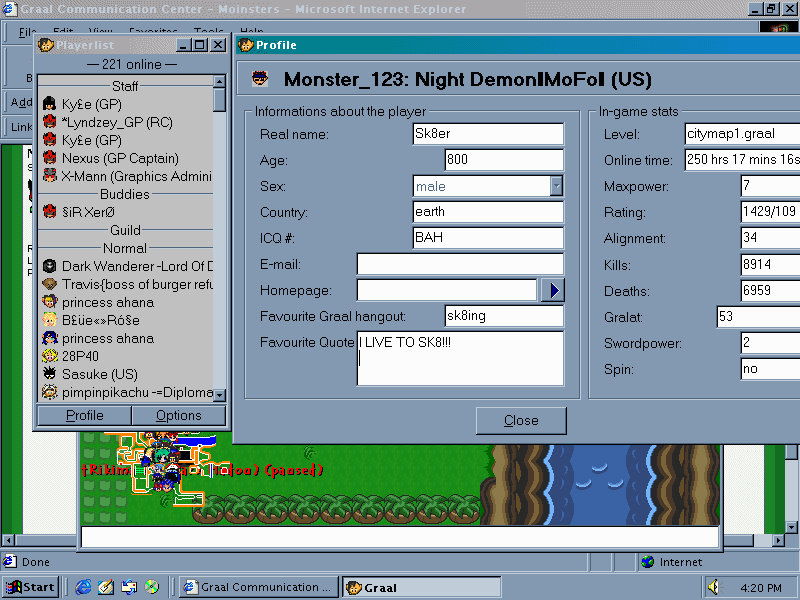Open the Tools menu in Internet Explorer
The height and width of the screenshot is (600, 800).
(209, 32)
